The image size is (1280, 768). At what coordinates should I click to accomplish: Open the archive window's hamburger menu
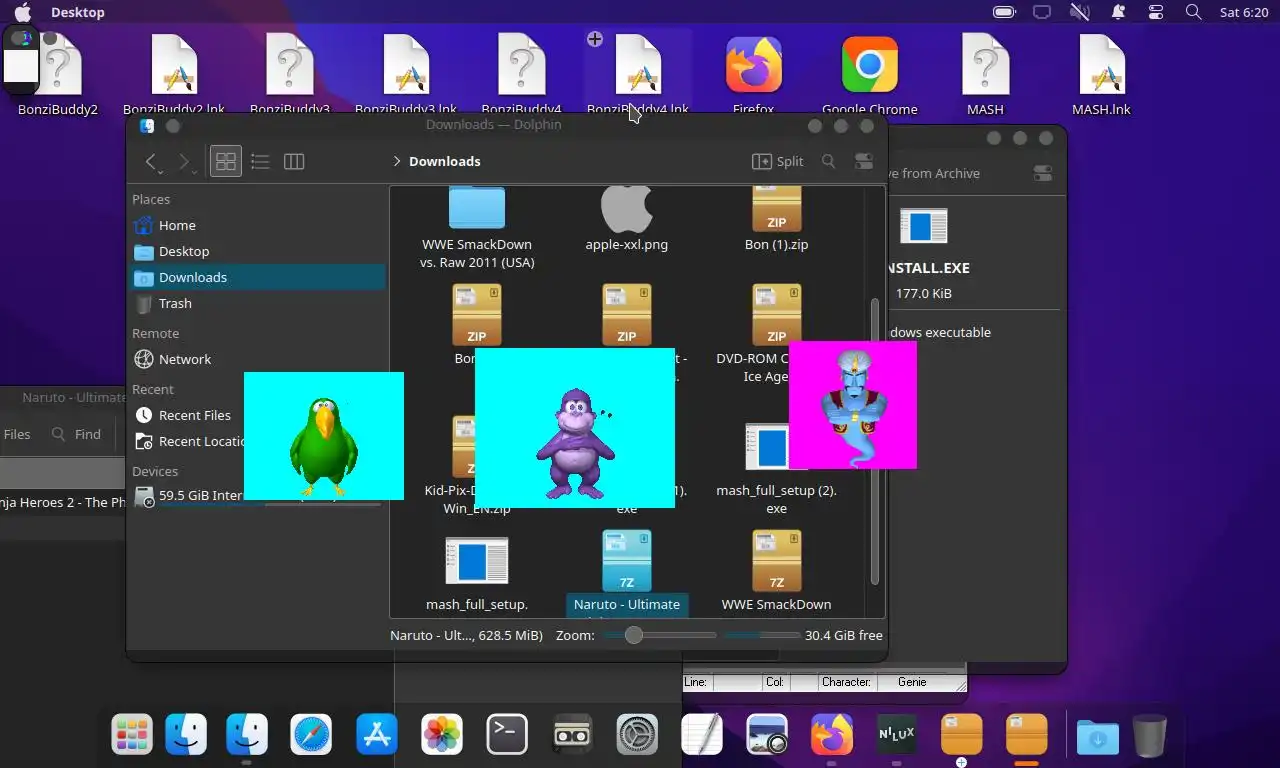coord(1042,173)
